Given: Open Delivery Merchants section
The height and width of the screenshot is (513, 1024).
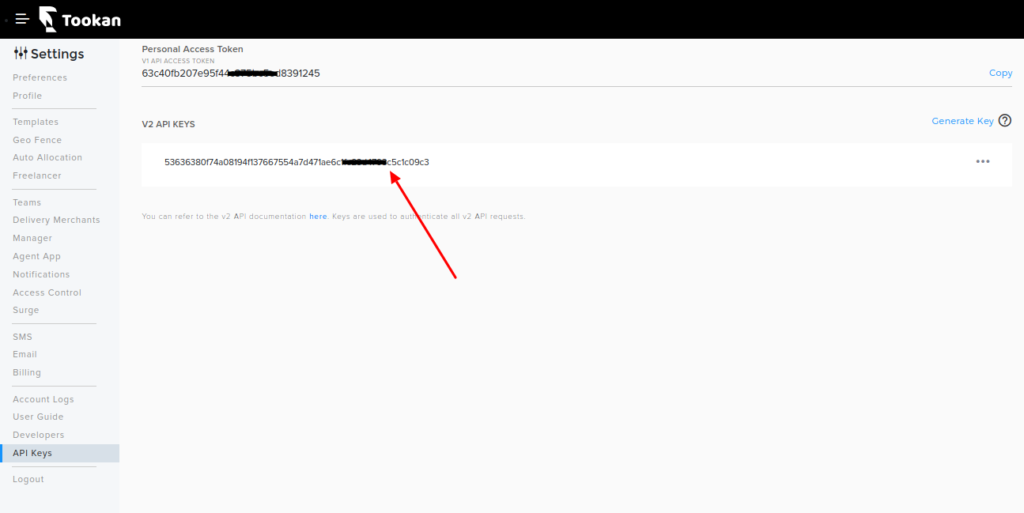Looking at the screenshot, I should 56,220.
